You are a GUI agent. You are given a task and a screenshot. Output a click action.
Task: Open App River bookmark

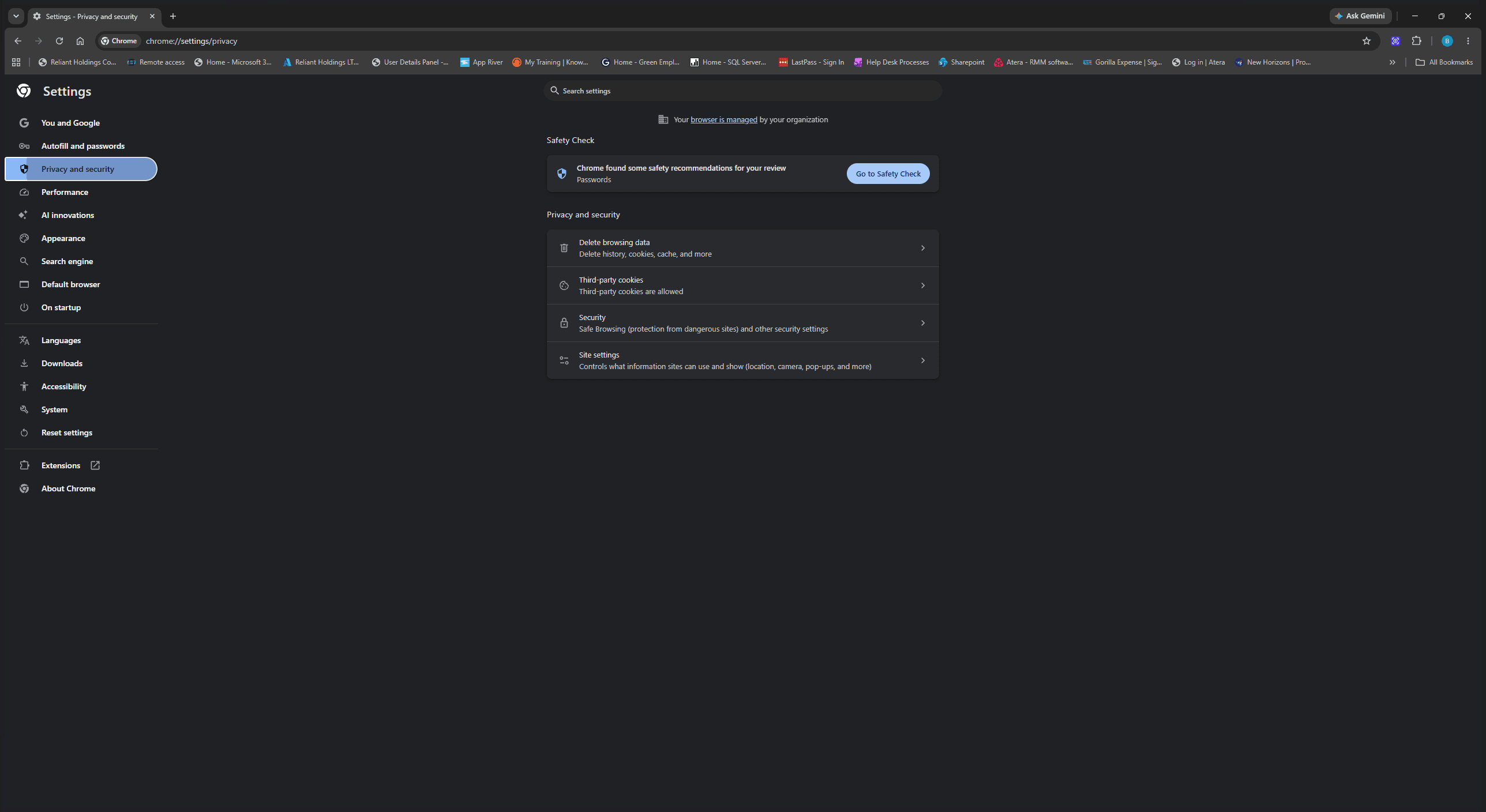pyautogui.click(x=482, y=62)
